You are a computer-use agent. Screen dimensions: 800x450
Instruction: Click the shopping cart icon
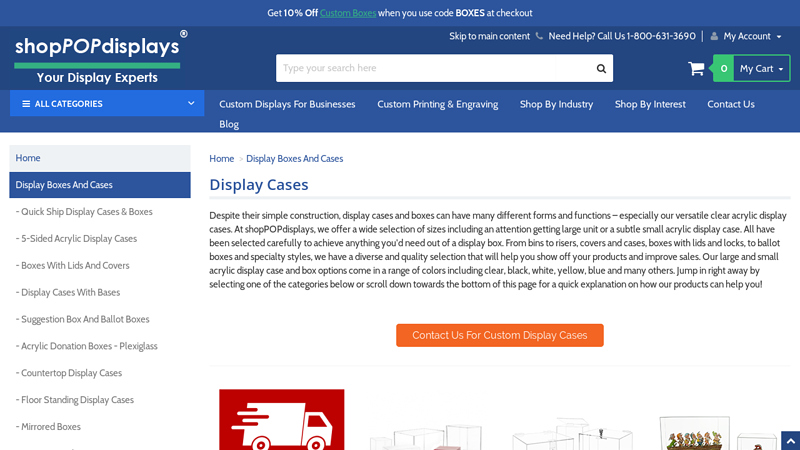point(696,69)
